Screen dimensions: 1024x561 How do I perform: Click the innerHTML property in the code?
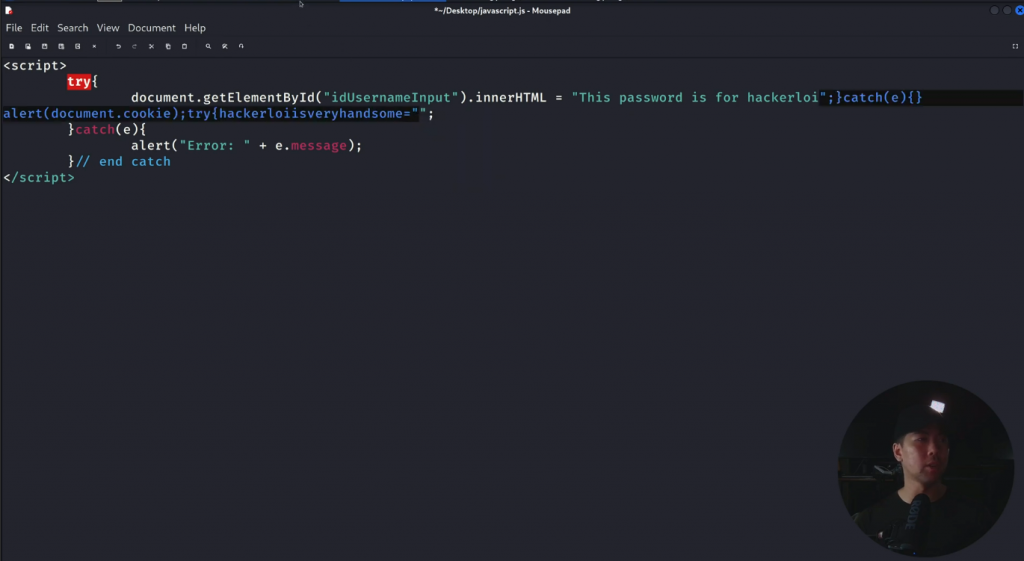tap(511, 97)
